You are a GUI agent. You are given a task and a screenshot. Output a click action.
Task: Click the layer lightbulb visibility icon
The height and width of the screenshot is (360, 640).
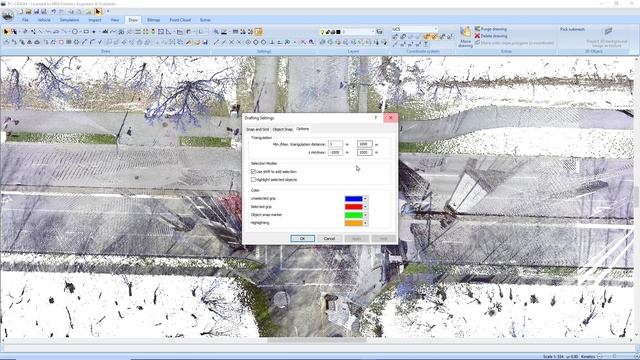tap(322, 32)
